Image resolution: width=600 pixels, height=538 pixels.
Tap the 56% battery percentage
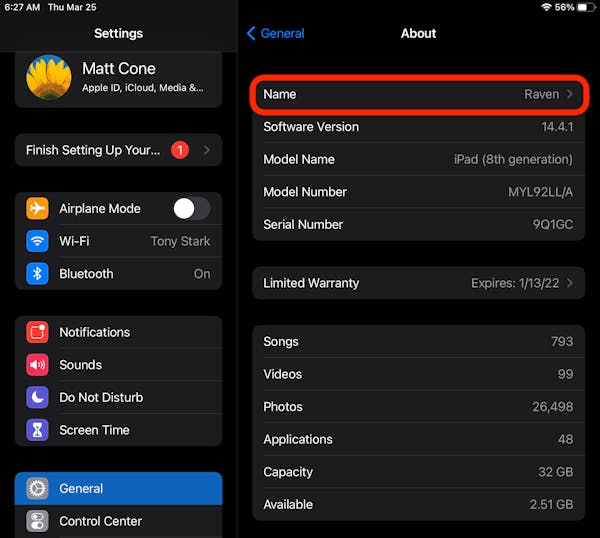click(564, 7)
